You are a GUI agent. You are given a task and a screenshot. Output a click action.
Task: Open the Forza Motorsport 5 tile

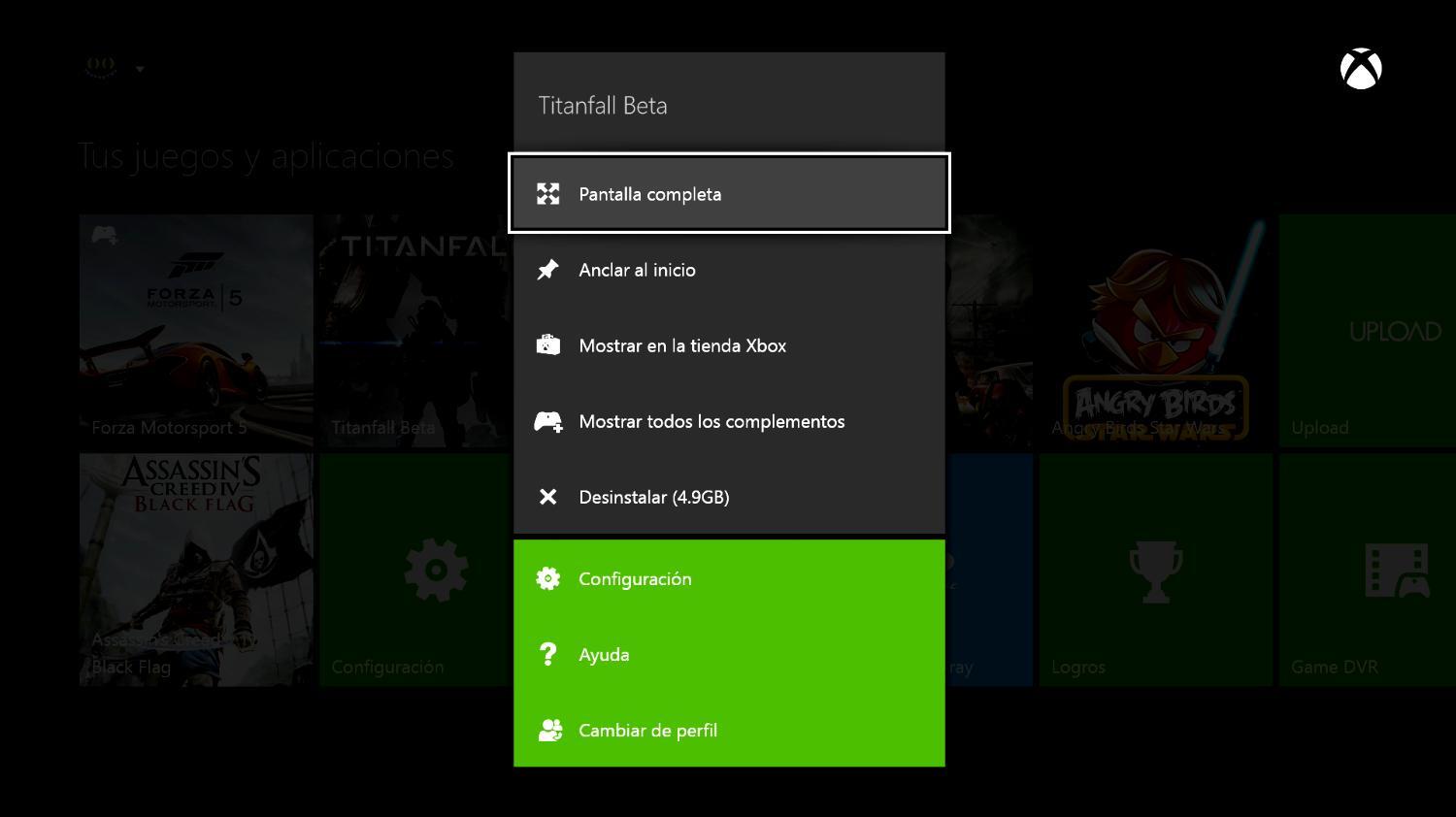(x=196, y=331)
